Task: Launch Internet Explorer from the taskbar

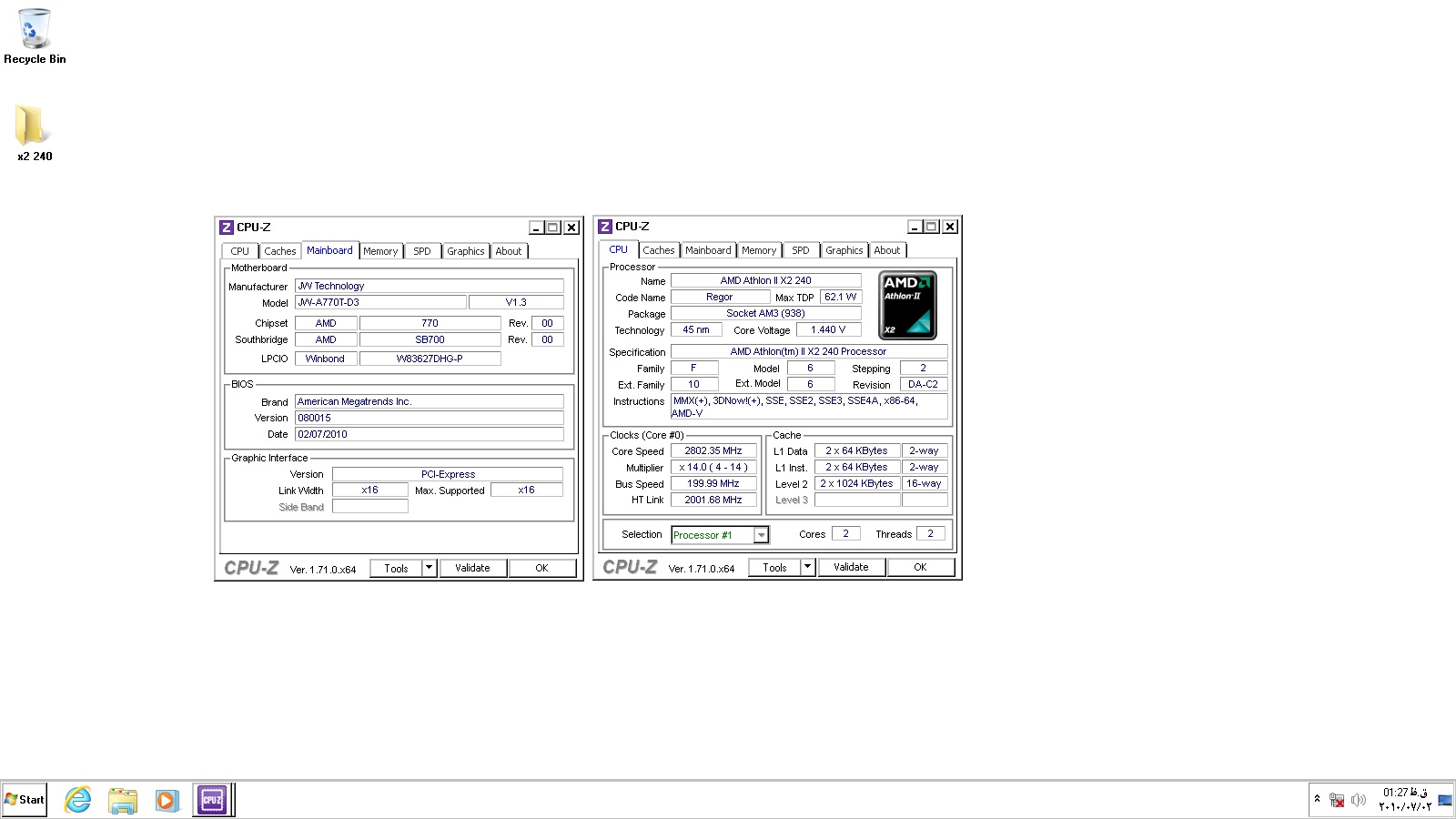Action: [x=78, y=800]
